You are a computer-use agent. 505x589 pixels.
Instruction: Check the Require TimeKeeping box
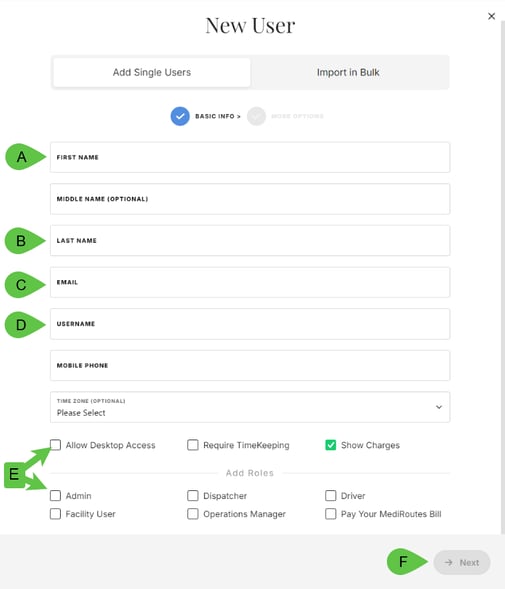point(193,445)
